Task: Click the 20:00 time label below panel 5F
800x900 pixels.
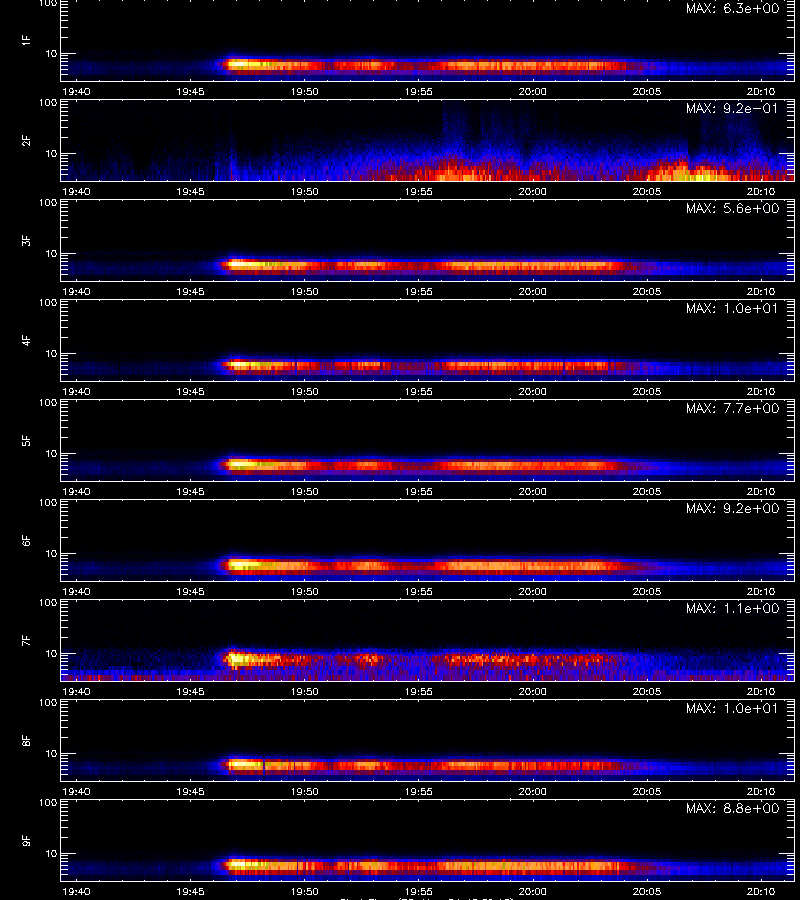Action: 533,491
